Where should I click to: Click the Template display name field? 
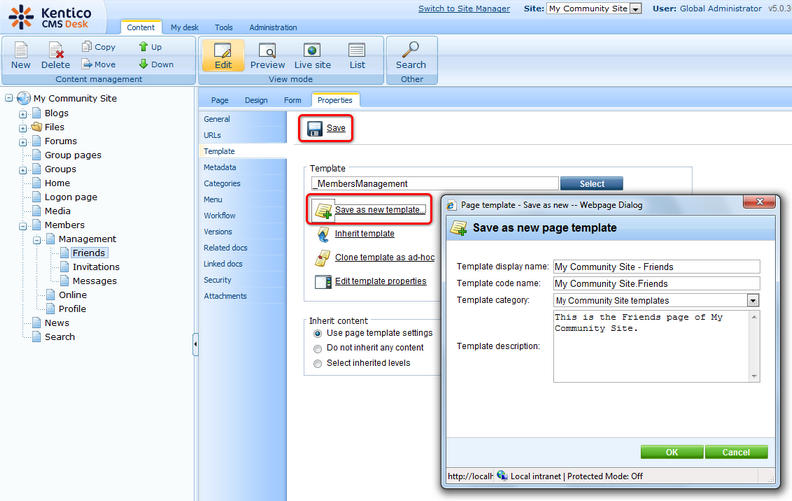click(656, 267)
